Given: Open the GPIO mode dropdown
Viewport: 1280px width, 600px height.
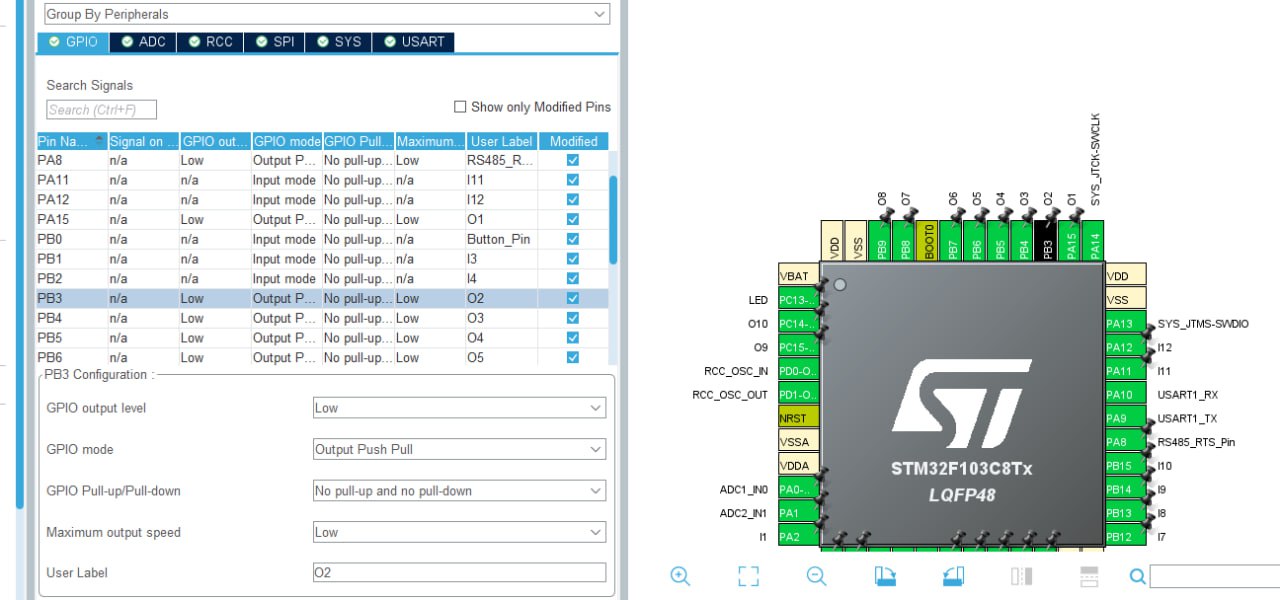Looking at the screenshot, I should coord(459,449).
